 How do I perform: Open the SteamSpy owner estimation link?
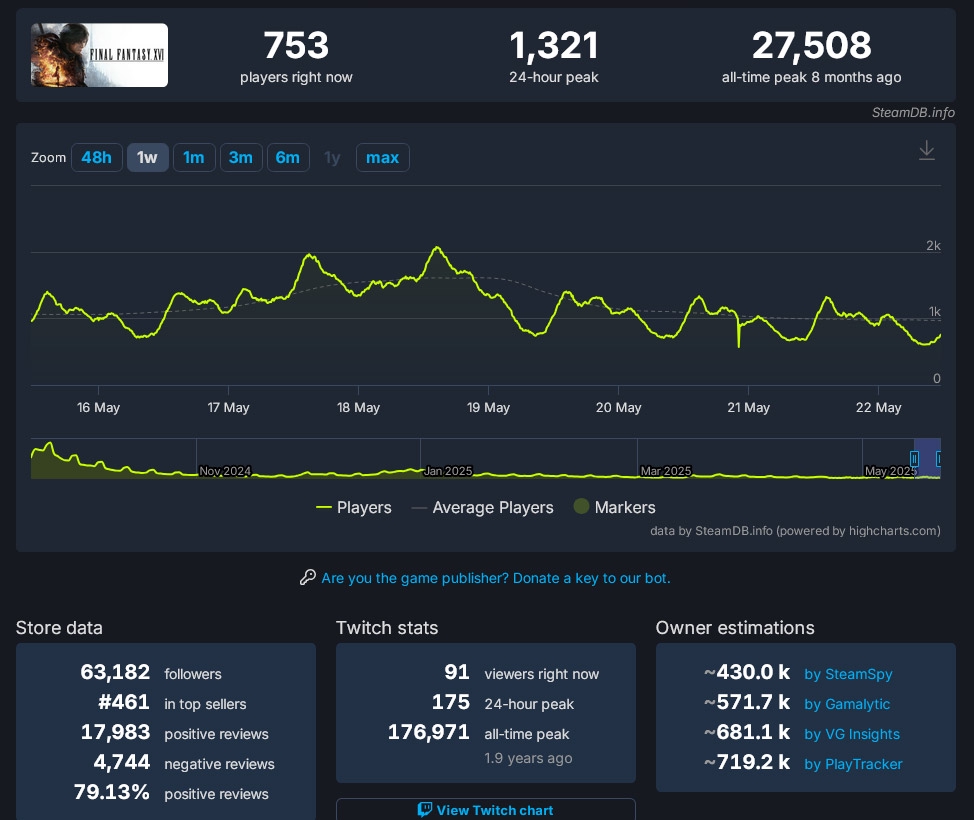[x=848, y=674]
